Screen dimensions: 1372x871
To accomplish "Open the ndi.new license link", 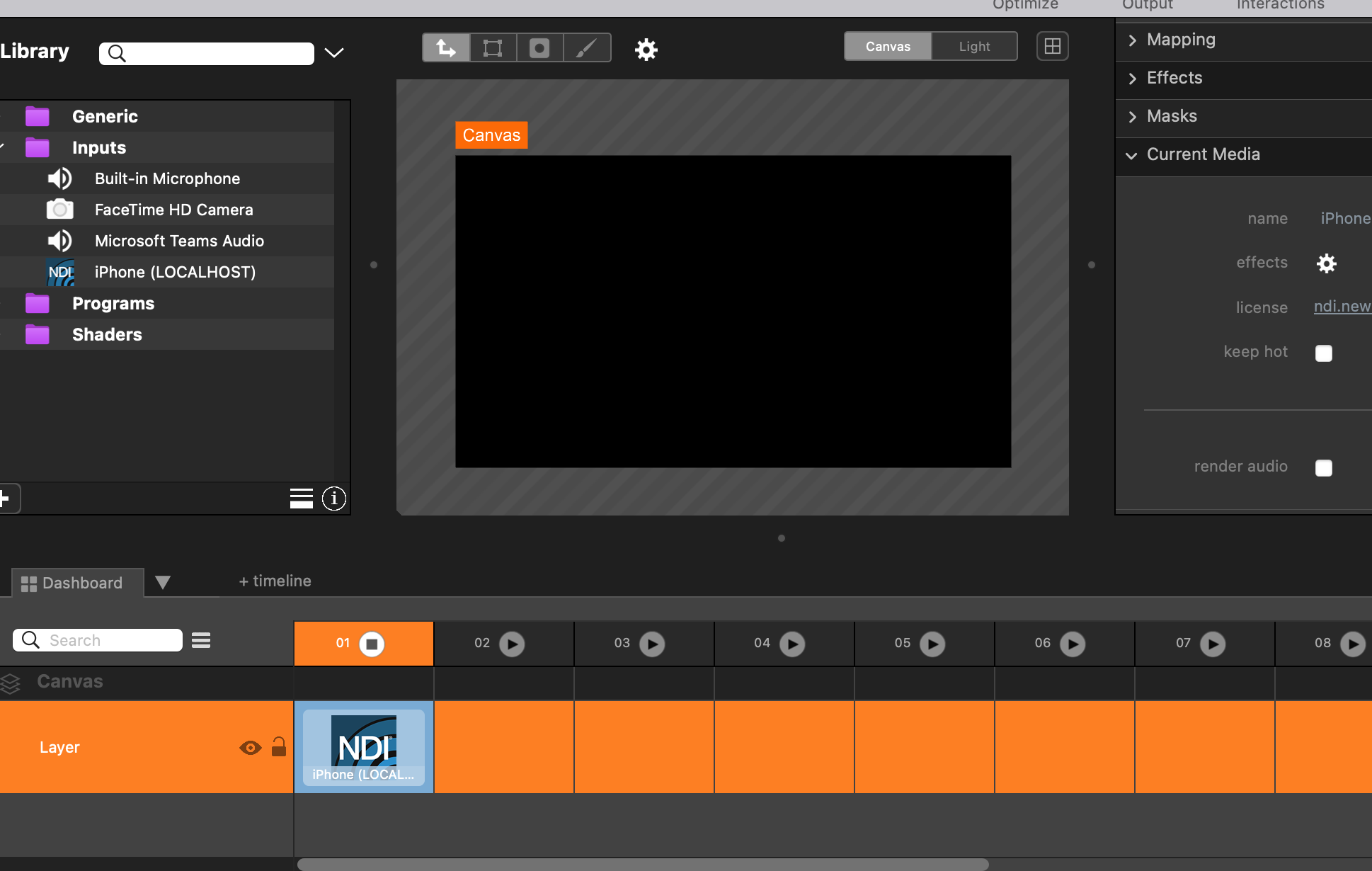I will (x=1342, y=307).
